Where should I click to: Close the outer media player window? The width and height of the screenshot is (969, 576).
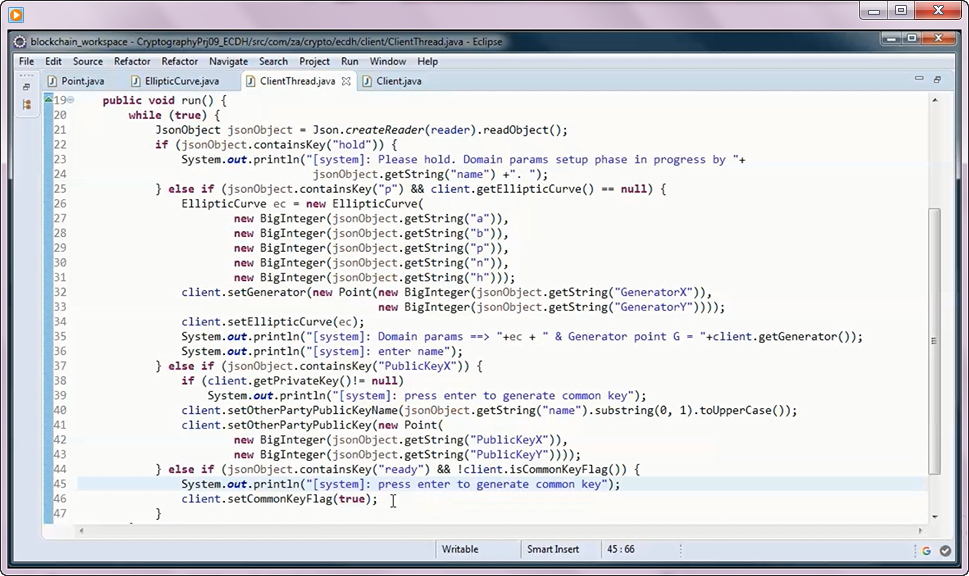(x=938, y=11)
